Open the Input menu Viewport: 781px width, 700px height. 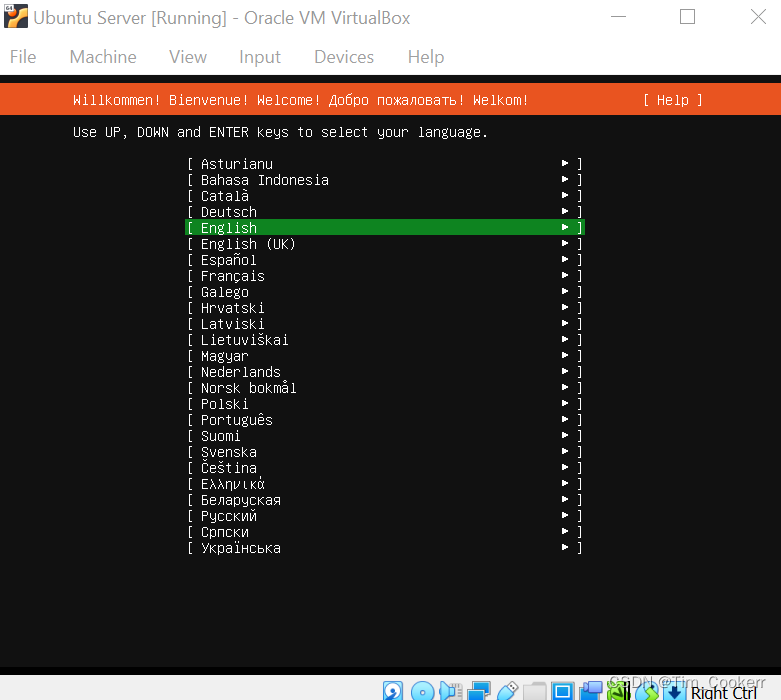pos(260,57)
